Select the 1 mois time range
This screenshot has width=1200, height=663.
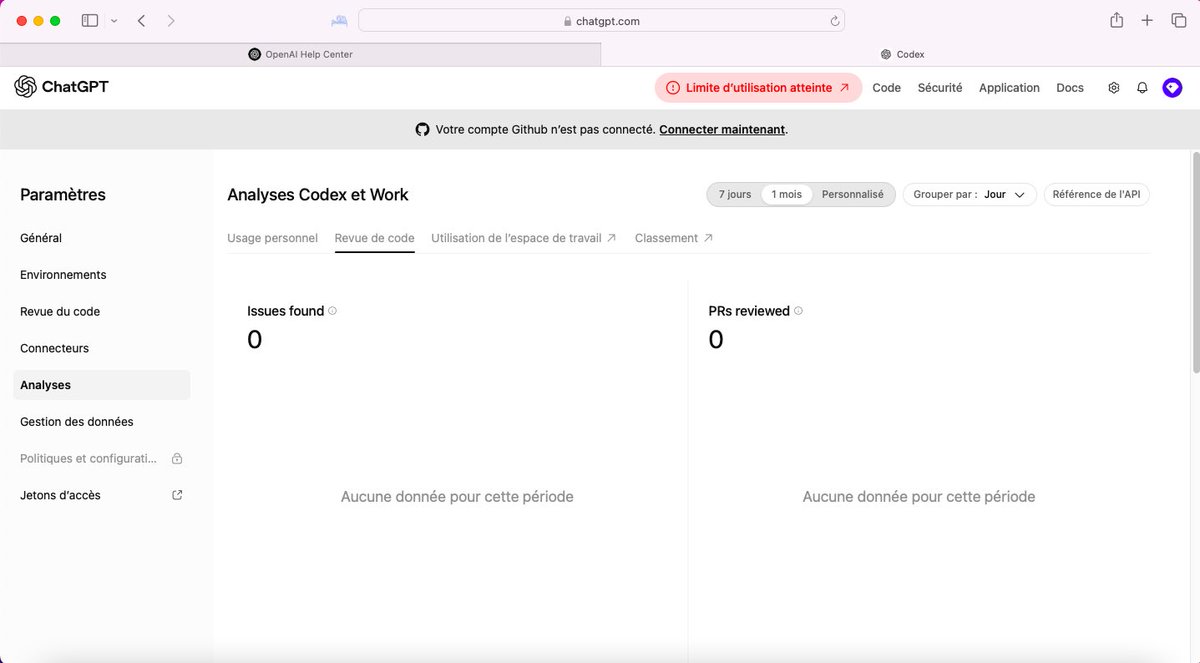[787, 194]
